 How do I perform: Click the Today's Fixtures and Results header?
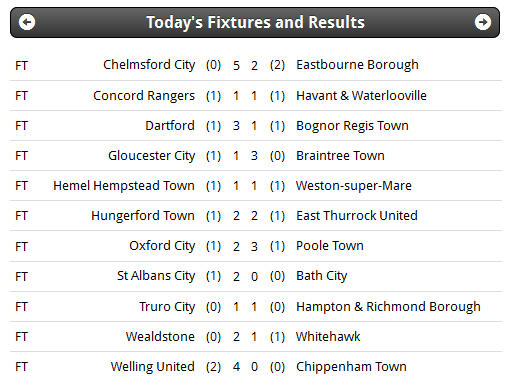[x=255, y=22]
